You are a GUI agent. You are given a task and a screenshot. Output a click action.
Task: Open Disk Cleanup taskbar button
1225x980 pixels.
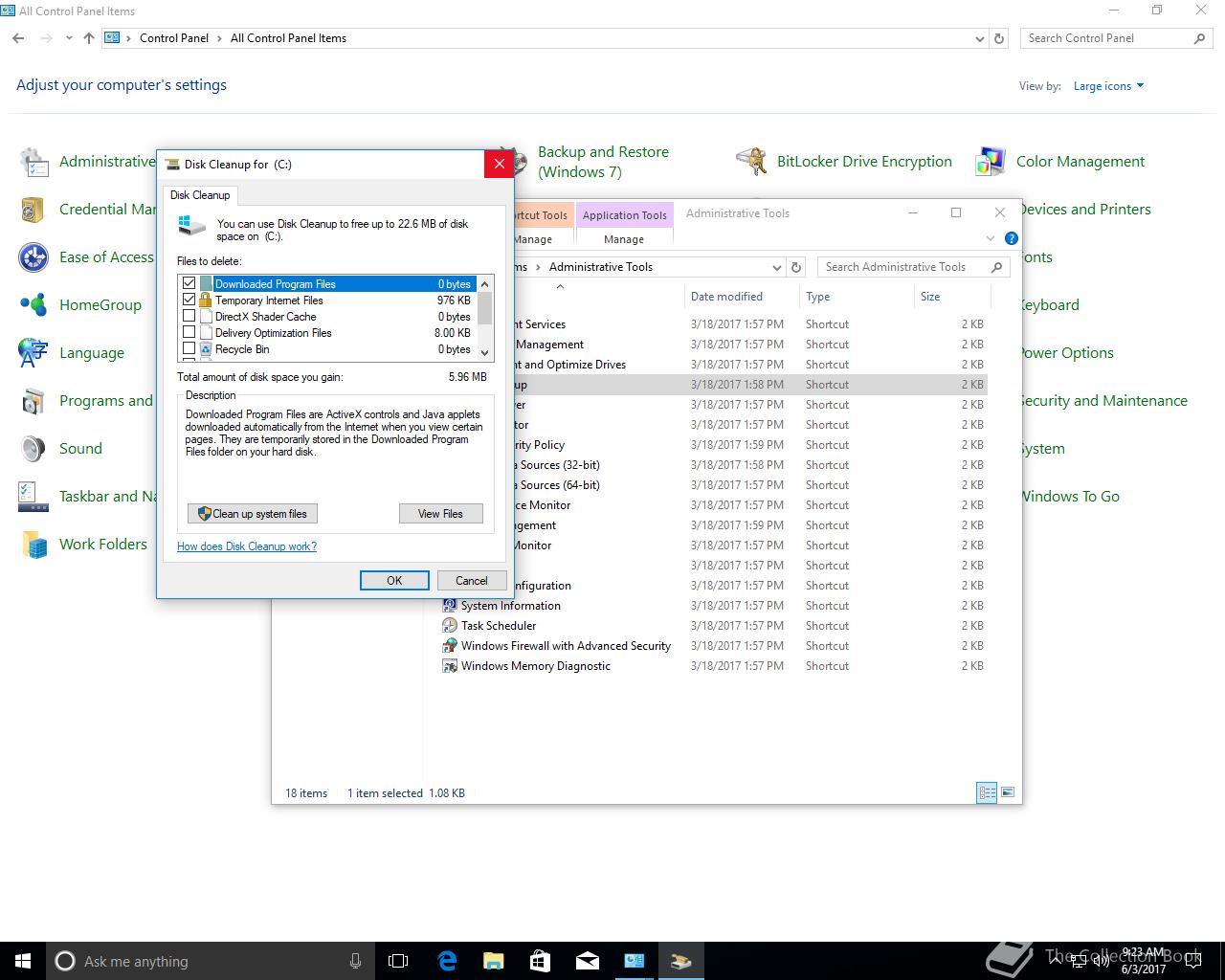pyautogui.click(x=680, y=961)
